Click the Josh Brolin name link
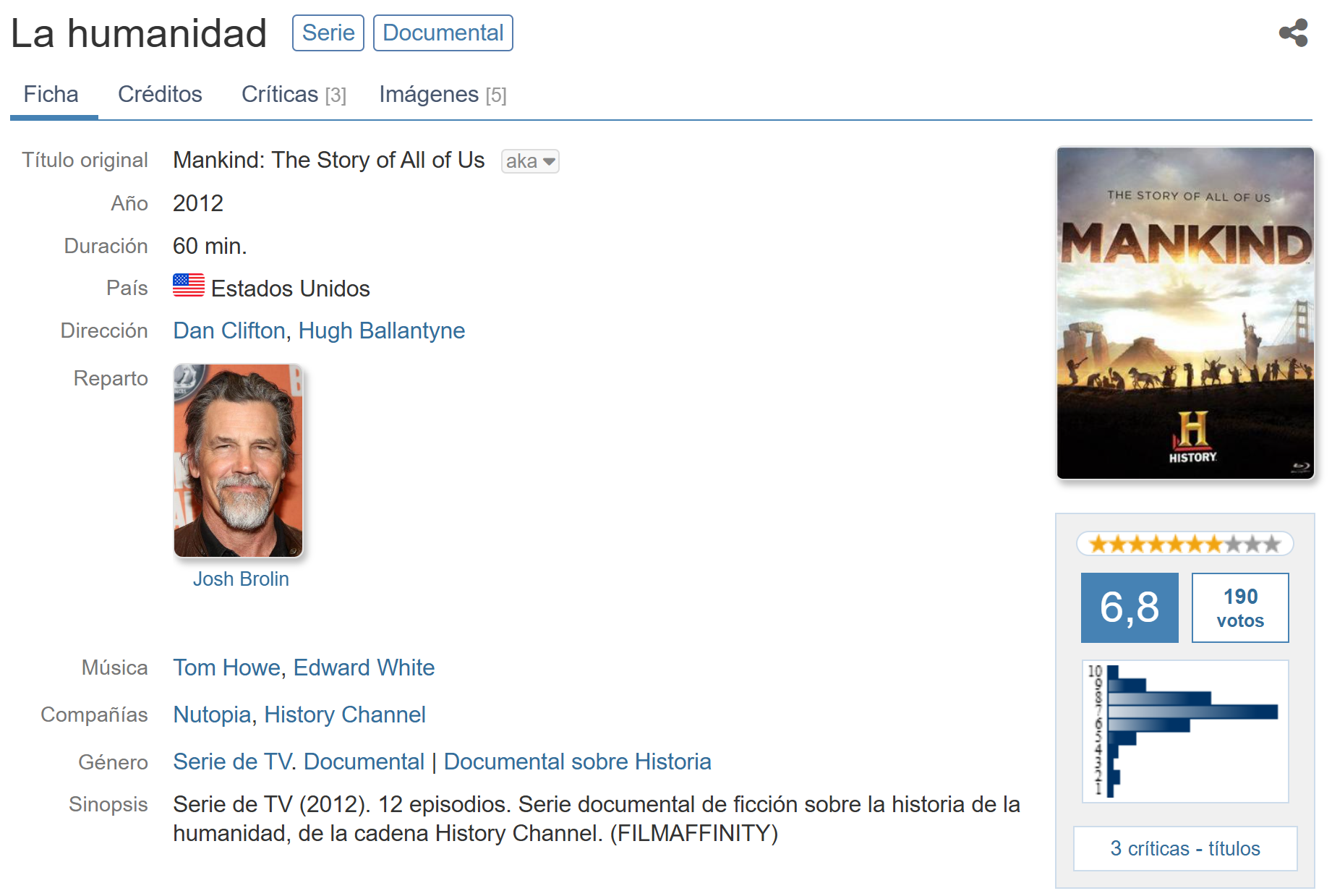This screenshot has width=1332, height=896. coord(241,579)
